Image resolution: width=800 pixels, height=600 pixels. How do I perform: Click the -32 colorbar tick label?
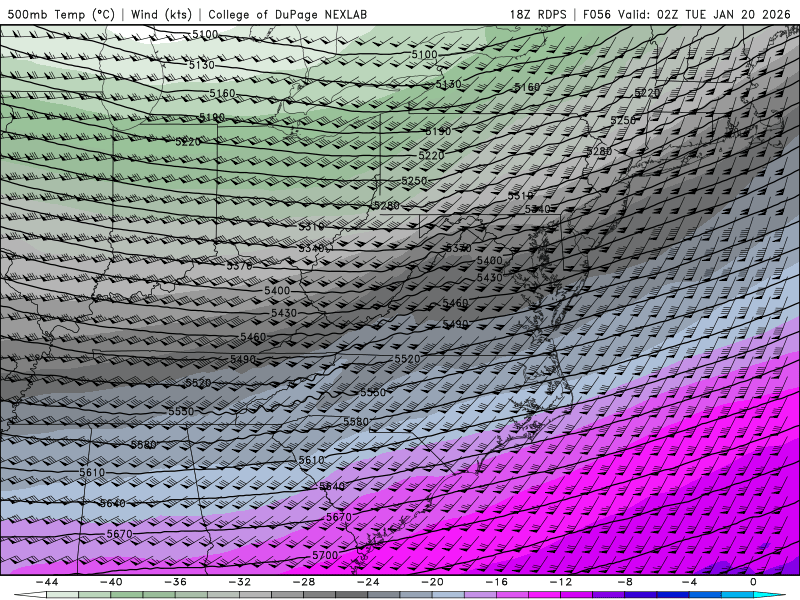pos(240,582)
